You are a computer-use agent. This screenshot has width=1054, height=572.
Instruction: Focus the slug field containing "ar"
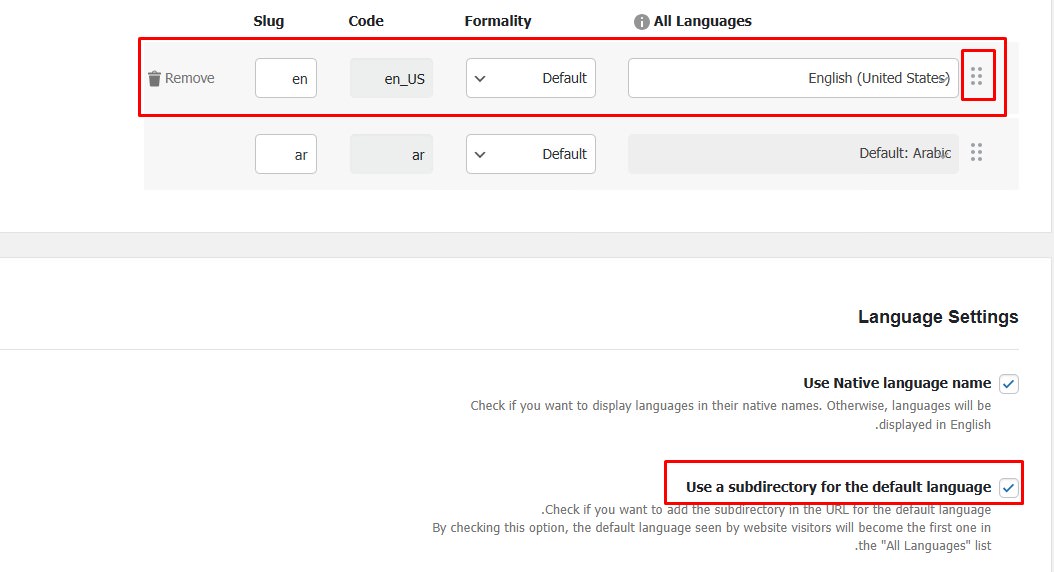[286, 154]
